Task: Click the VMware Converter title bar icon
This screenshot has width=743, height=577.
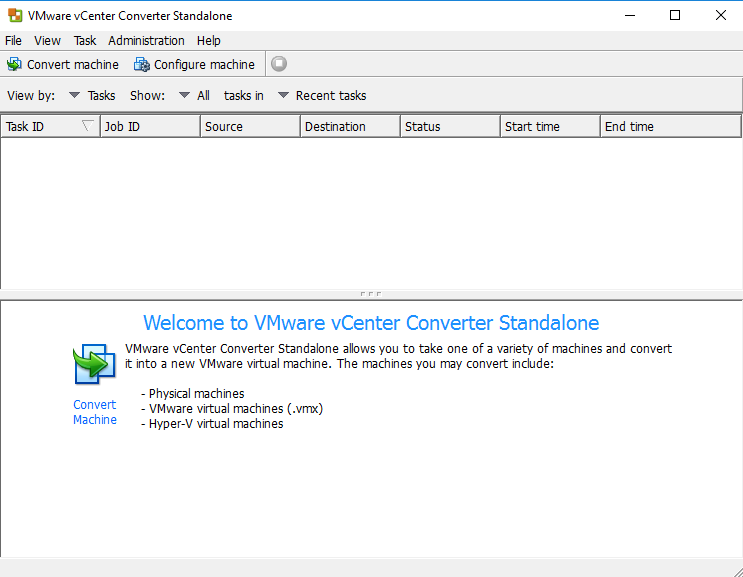Action: (15, 15)
